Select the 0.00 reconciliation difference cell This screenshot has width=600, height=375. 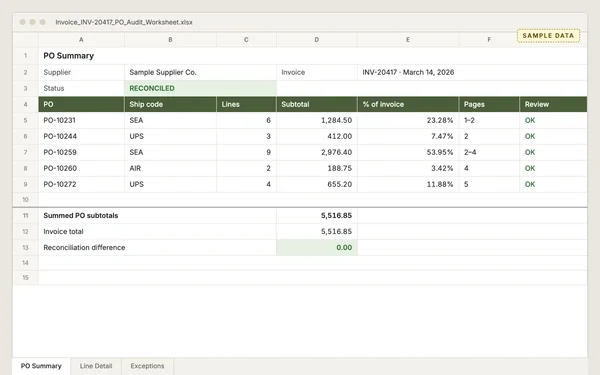pyautogui.click(x=317, y=248)
